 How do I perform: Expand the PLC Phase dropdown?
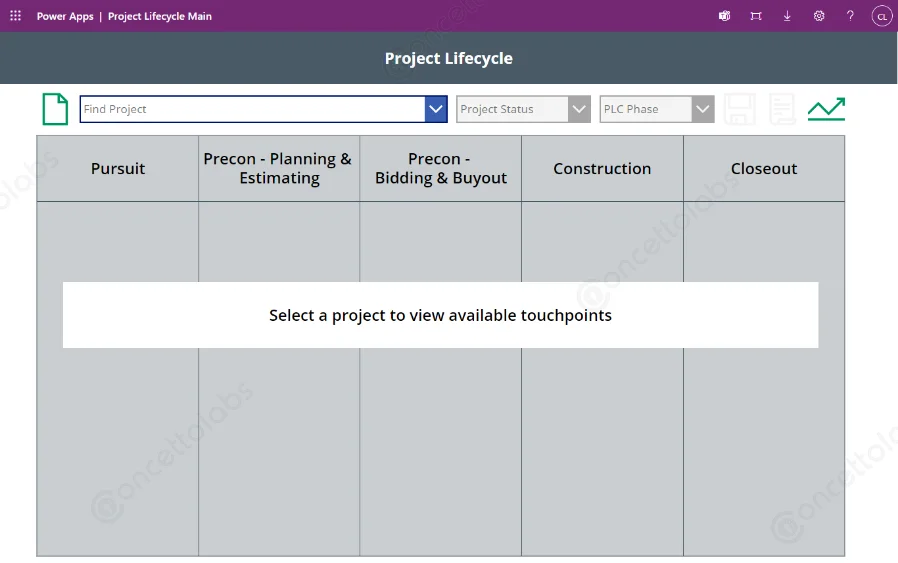(x=657, y=109)
